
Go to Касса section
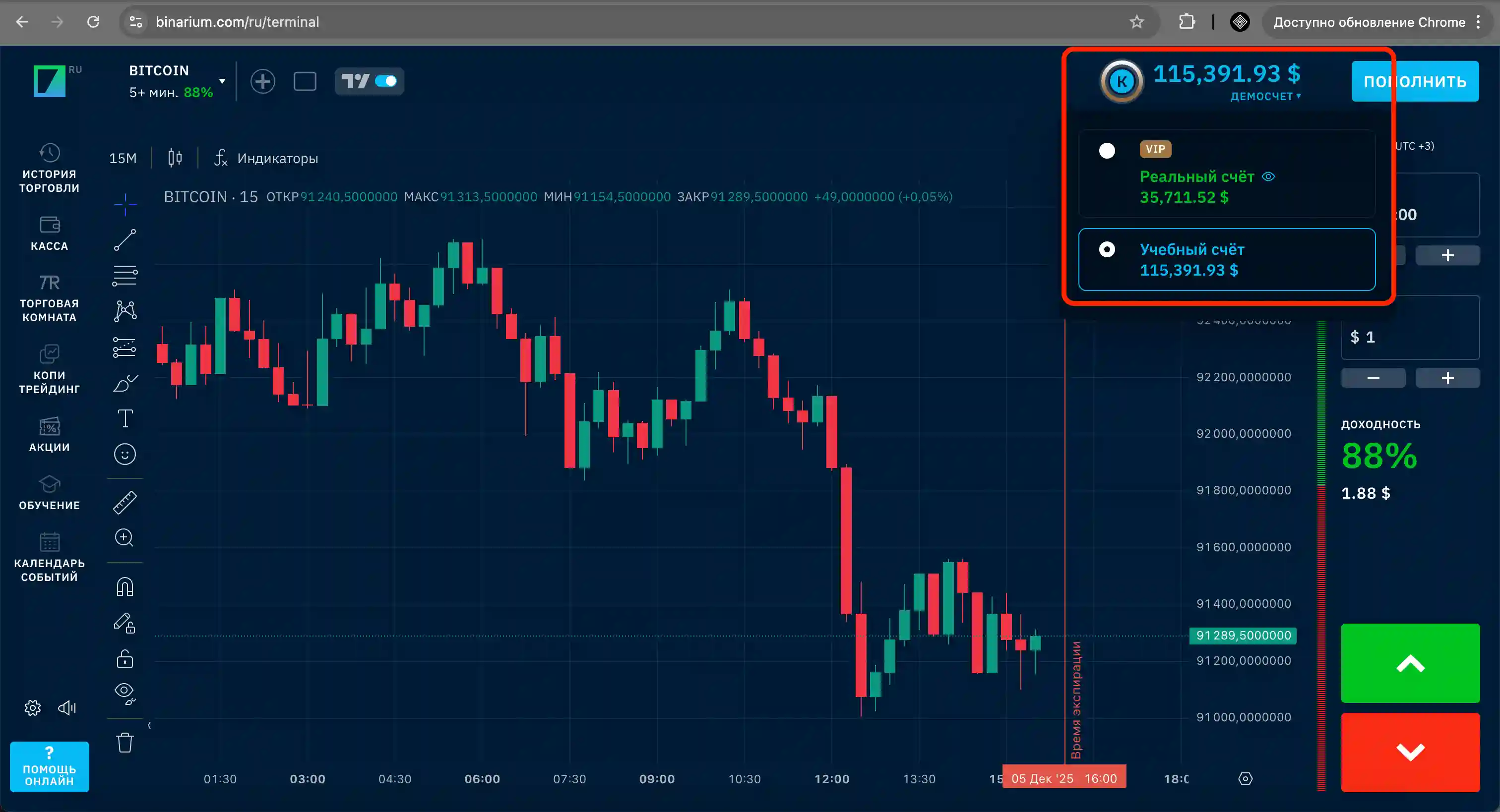50,233
